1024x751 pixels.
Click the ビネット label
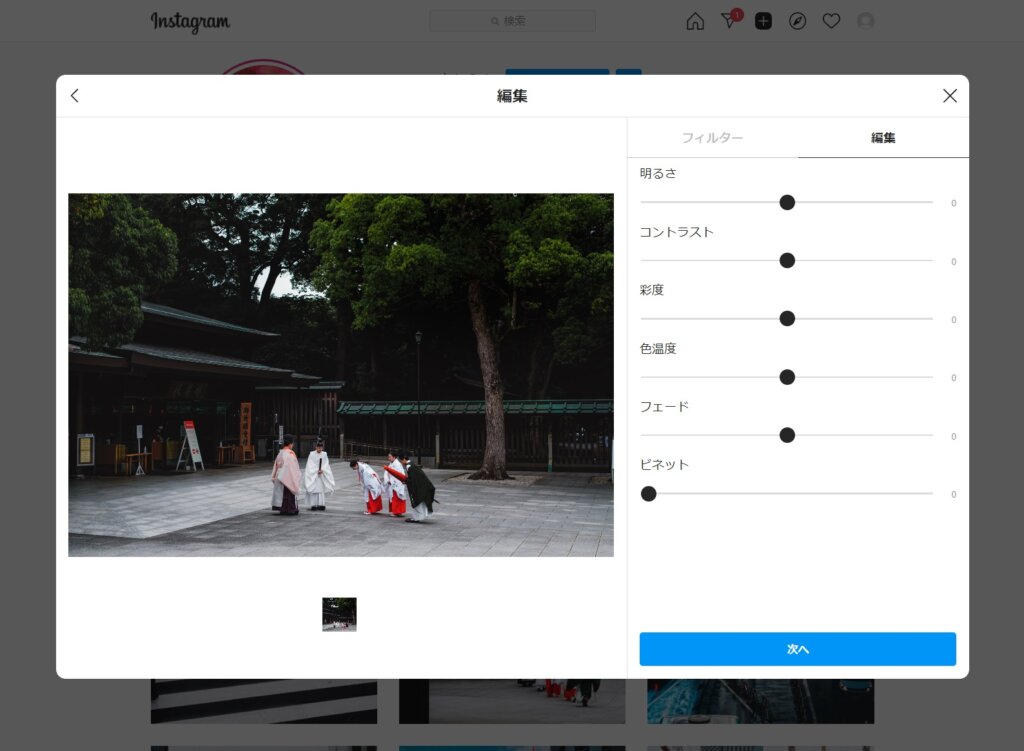tap(664, 464)
